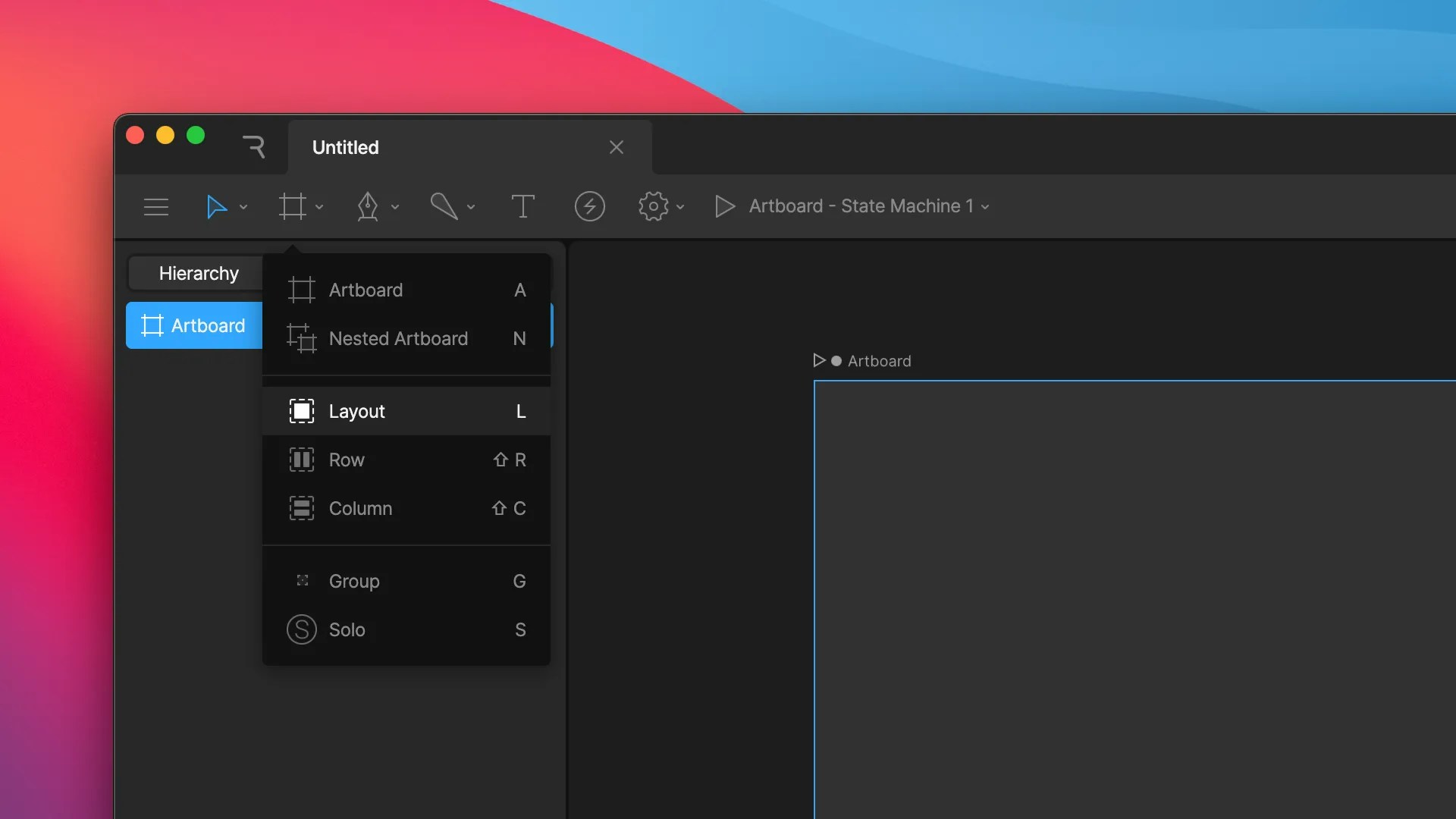
Task: Select the Pen tool
Action: click(x=368, y=206)
